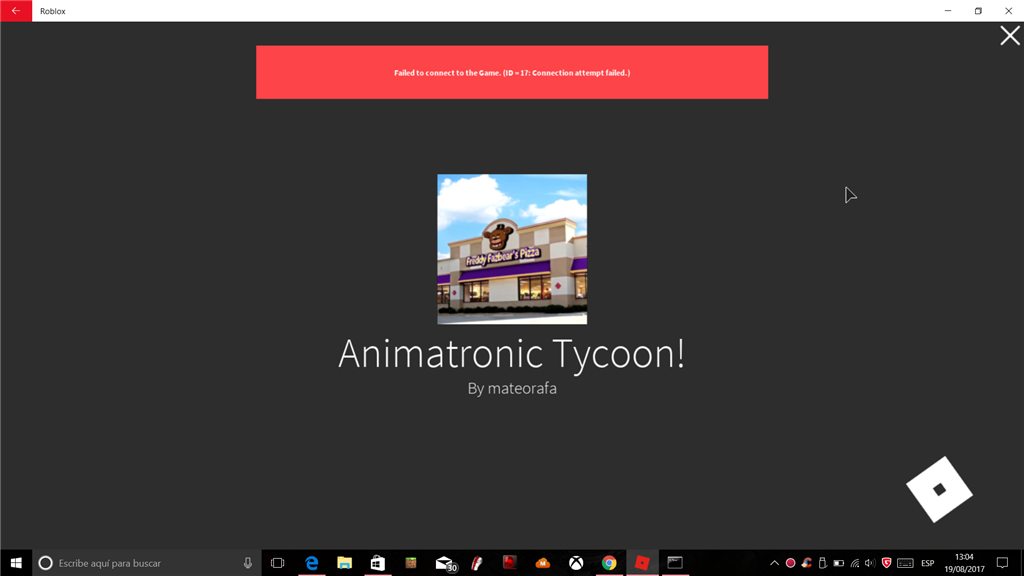Open Microsoft Store from the taskbar
The height and width of the screenshot is (576, 1024).
click(x=377, y=563)
